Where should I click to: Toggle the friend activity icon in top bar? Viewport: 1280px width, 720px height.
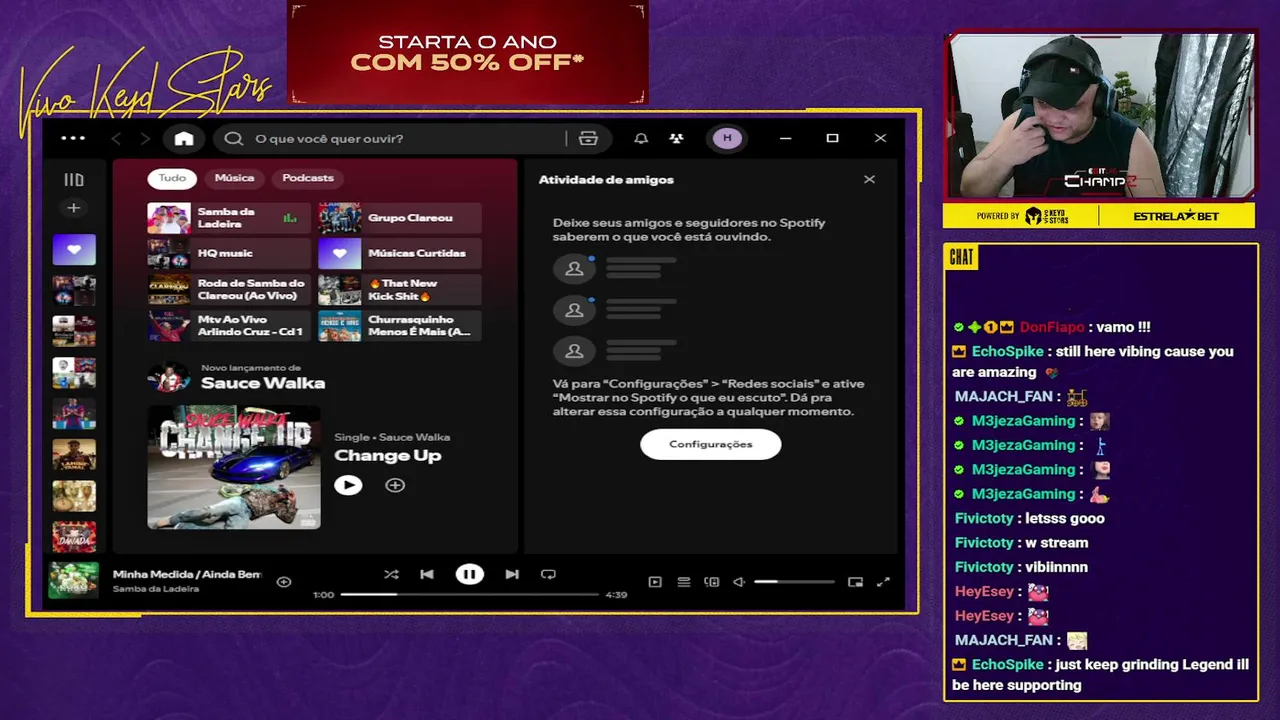pyautogui.click(x=676, y=139)
